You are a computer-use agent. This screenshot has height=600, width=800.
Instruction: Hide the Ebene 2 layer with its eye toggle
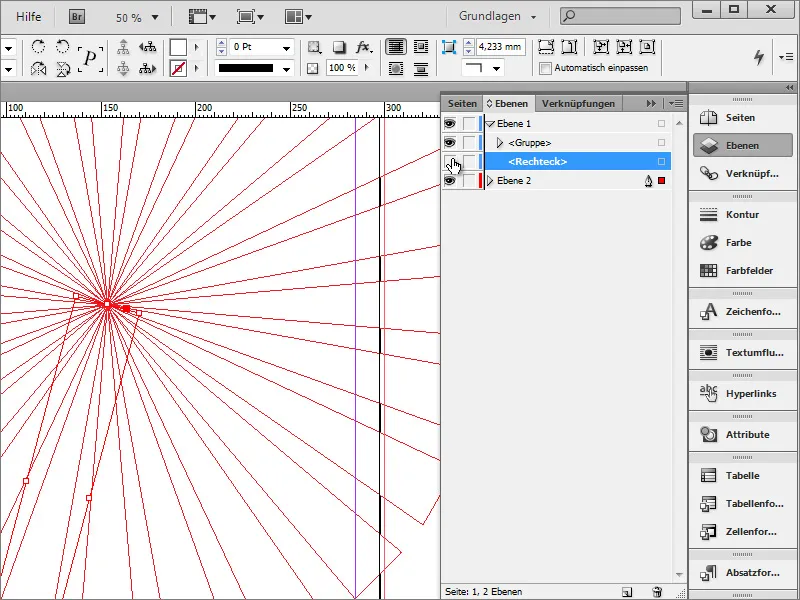click(449, 180)
